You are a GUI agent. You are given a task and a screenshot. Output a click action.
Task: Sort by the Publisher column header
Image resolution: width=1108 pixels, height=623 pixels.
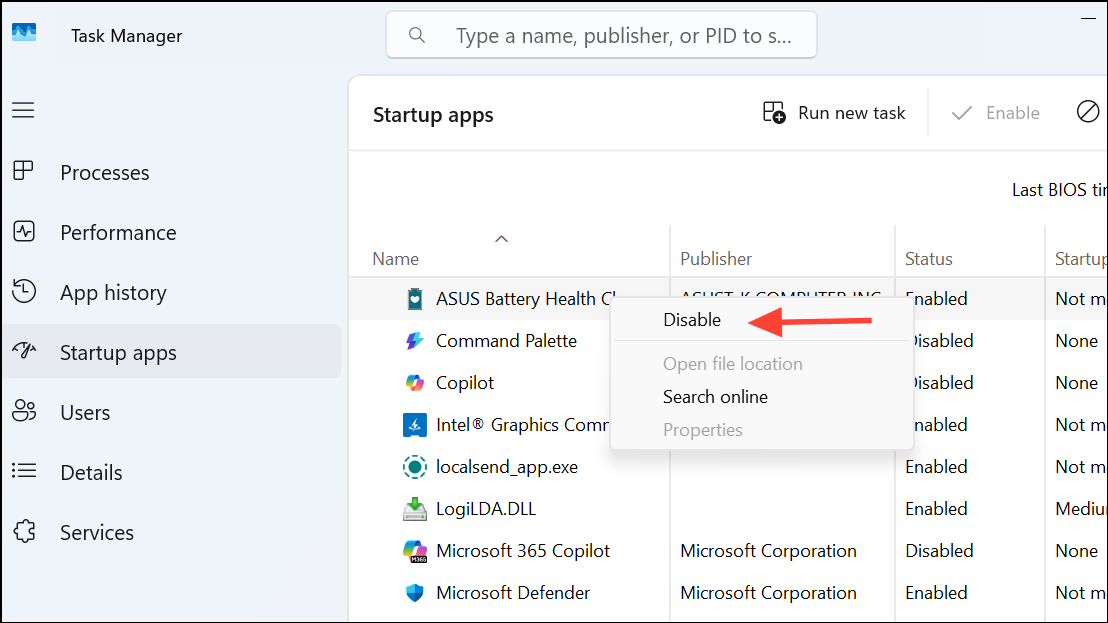coord(716,259)
